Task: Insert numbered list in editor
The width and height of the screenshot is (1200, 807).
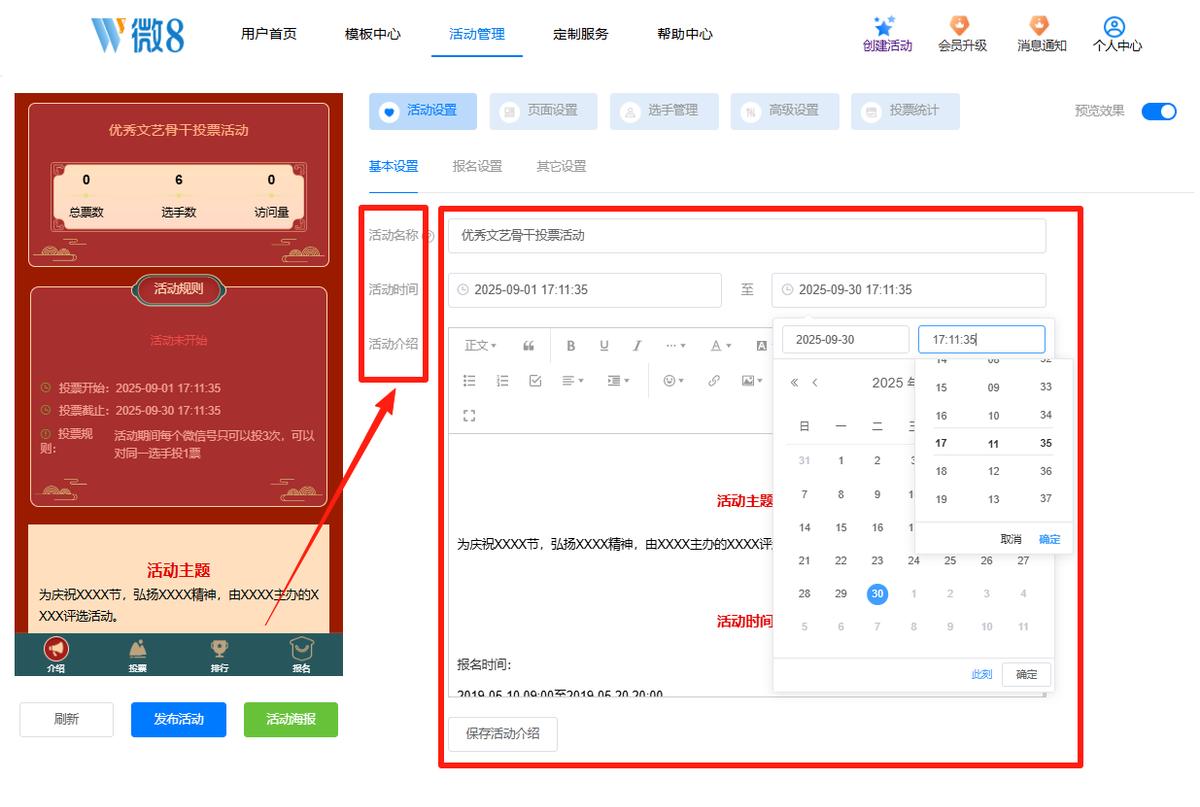Action: (503, 381)
